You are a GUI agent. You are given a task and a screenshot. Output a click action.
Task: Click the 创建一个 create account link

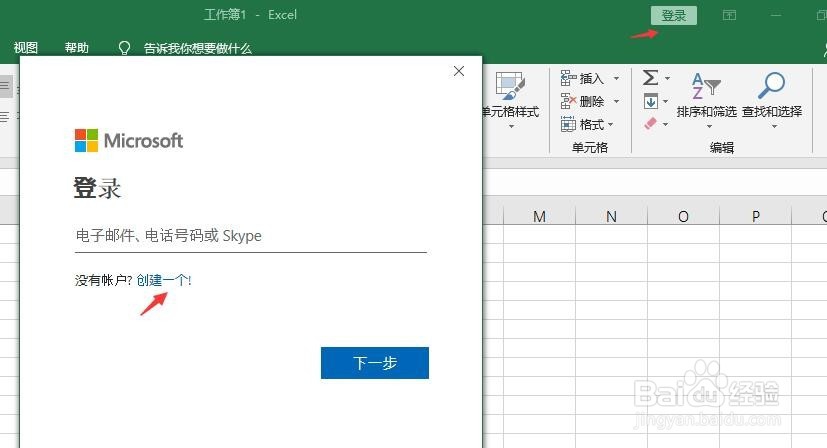(164, 280)
